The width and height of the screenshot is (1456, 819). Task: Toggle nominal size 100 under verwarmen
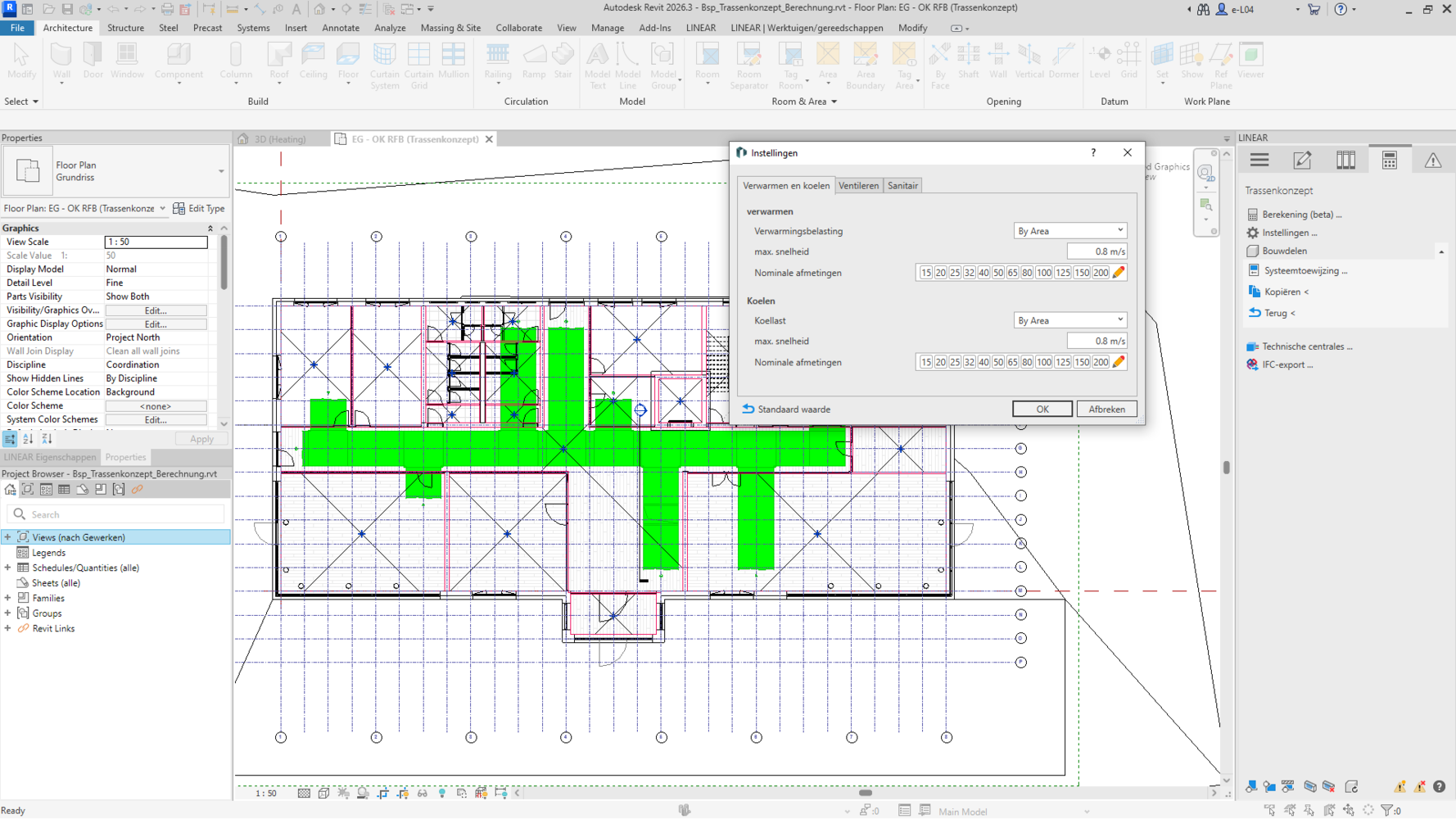[1043, 273]
